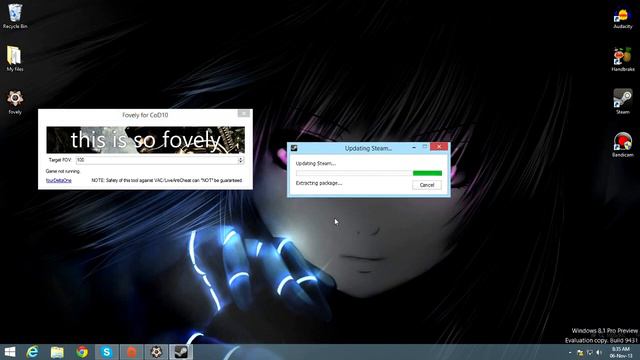Open the My Files folder icon
The height and width of the screenshot is (360, 640).
click(15, 58)
